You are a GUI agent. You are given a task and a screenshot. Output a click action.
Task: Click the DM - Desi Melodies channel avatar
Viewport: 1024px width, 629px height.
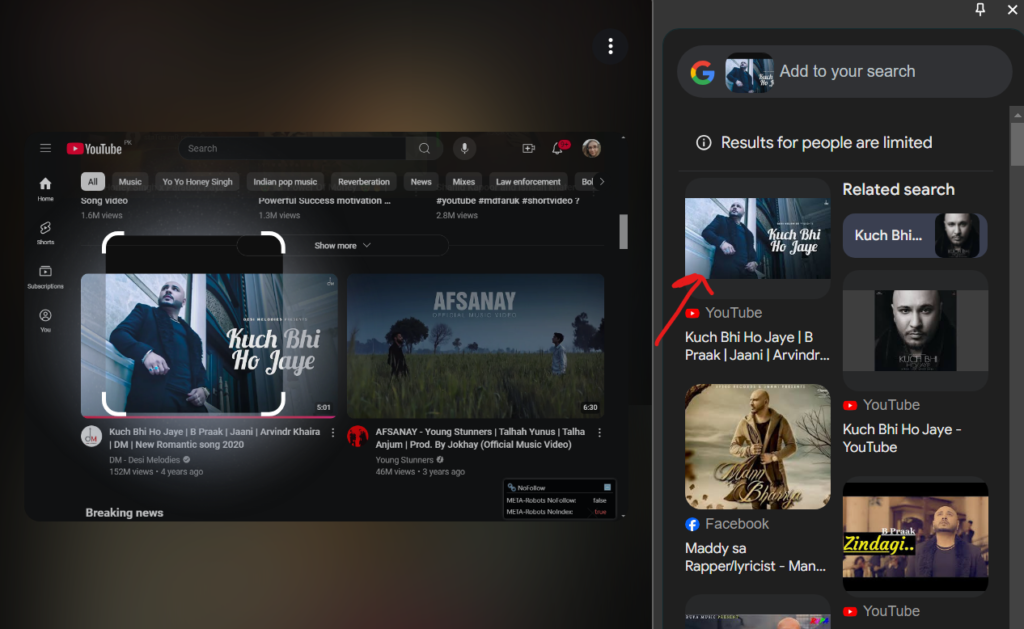point(91,436)
